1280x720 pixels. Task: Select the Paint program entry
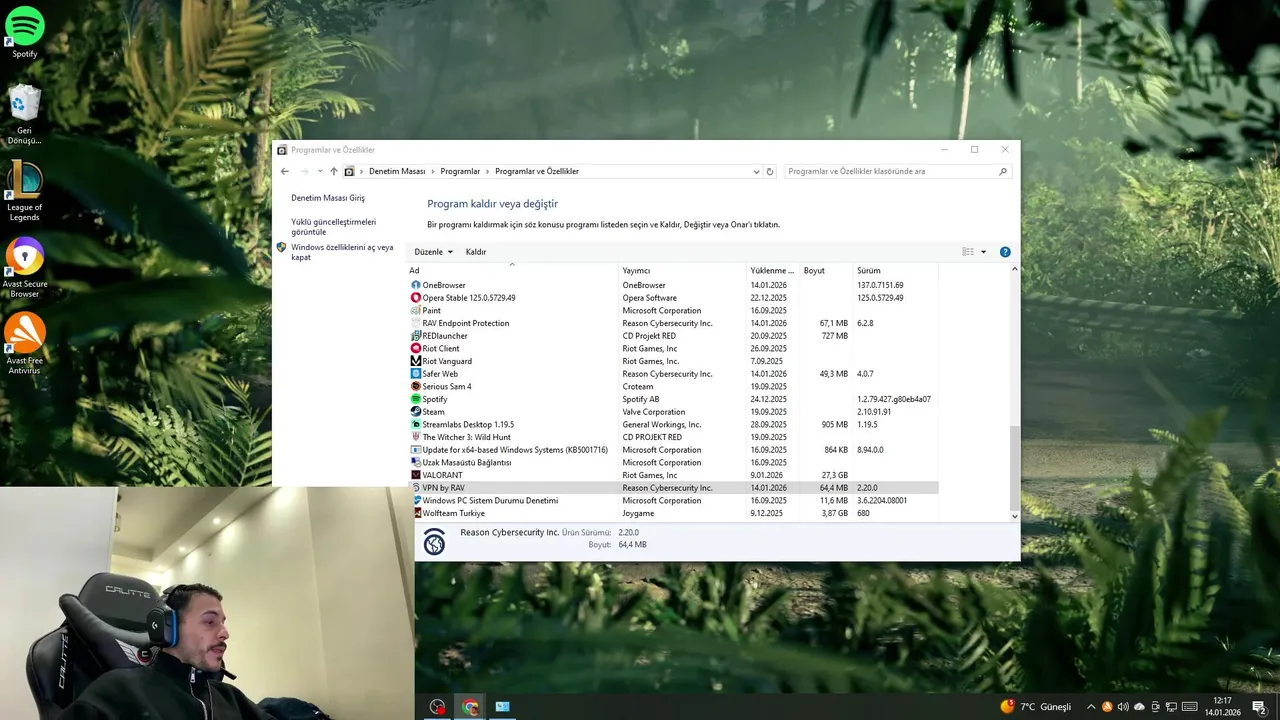coord(431,311)
